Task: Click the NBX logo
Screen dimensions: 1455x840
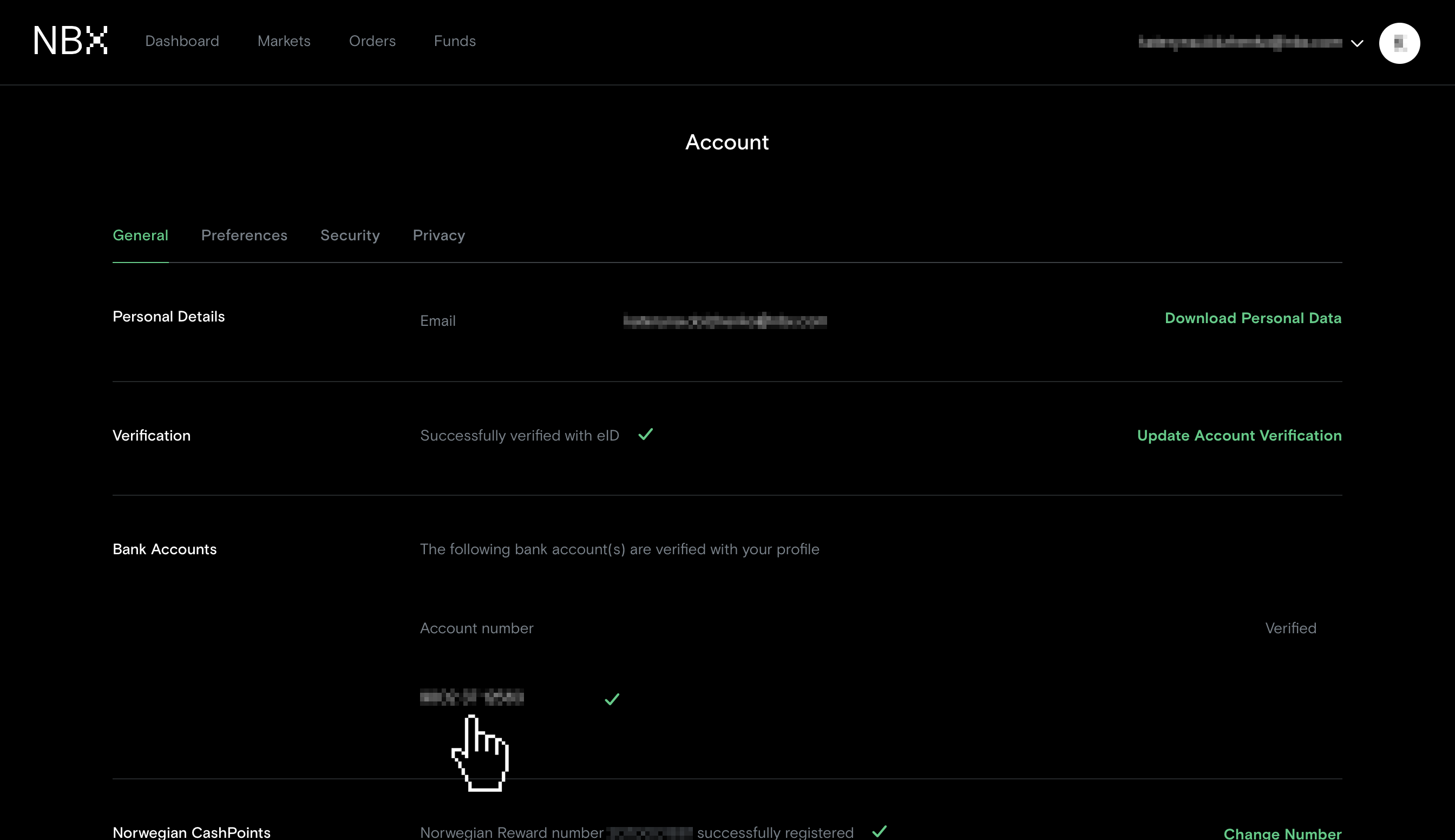Action: pos(70,41)
